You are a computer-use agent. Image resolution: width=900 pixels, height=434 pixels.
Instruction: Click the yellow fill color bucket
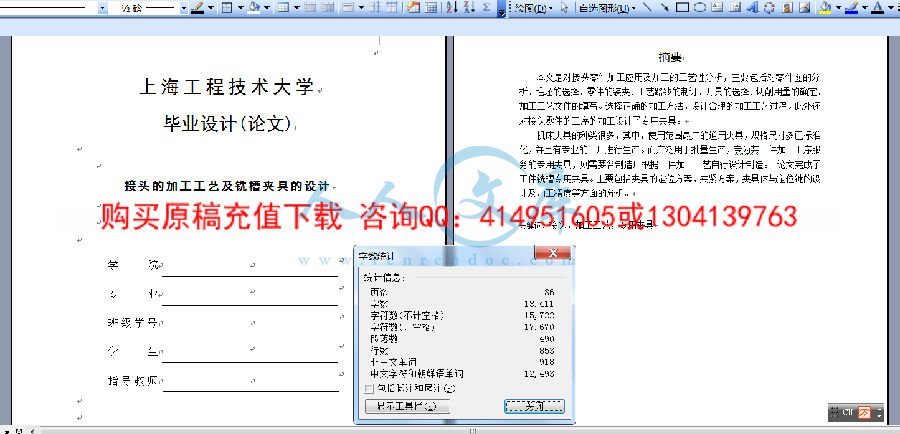tap(825, 7)
